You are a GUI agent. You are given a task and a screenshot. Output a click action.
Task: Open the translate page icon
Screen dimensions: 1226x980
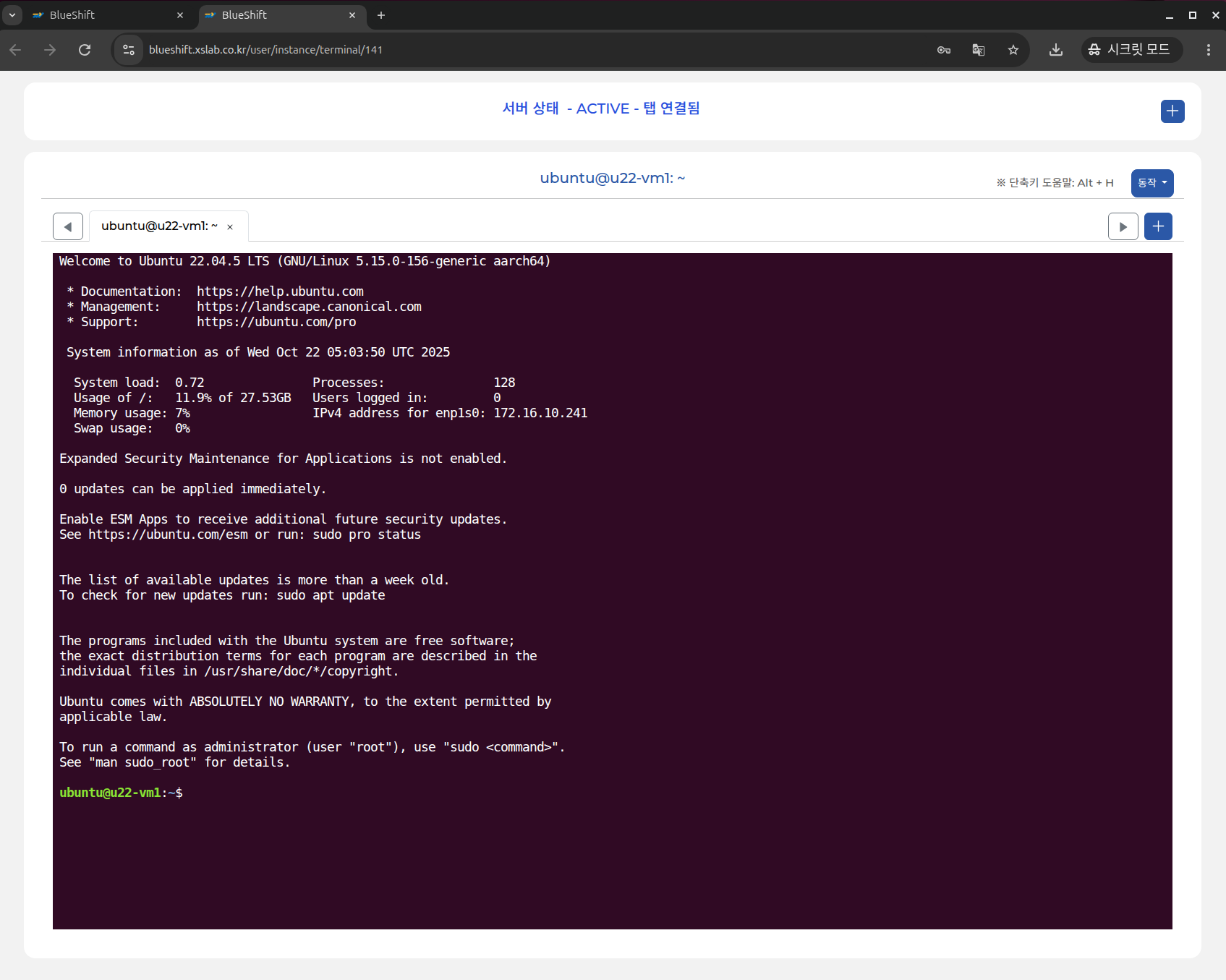[x=978, y=50]
